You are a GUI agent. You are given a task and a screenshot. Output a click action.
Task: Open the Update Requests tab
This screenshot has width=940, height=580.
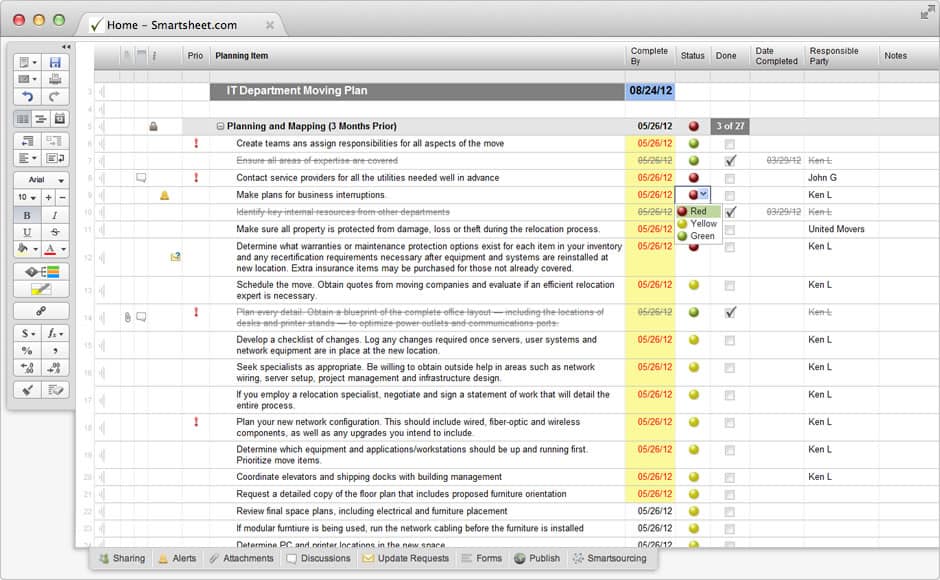pyautogui.click(x=405, y=558)
